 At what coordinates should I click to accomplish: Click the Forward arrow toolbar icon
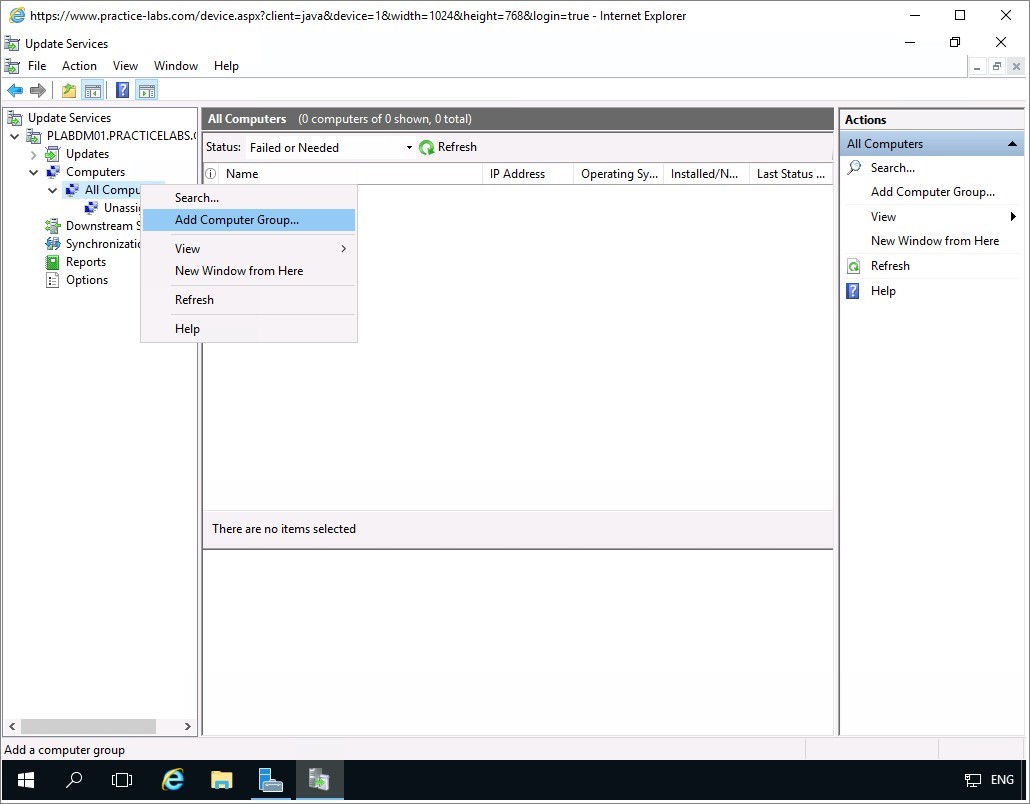tap(38, 91)
